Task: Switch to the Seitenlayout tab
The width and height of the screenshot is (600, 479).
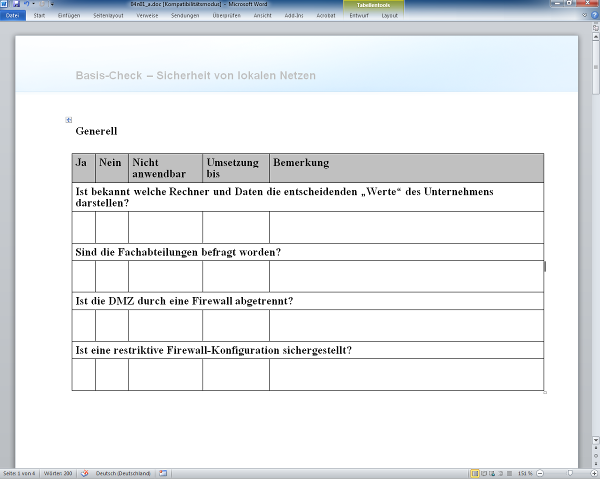Action: 109,16
